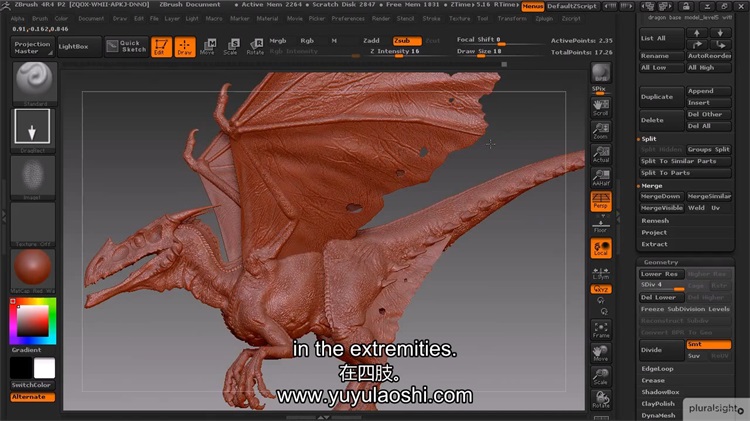Toggle L.Sym local symmetry
Image resolution: width=750 pixels, height=421 pixels.
coord(601,273)
